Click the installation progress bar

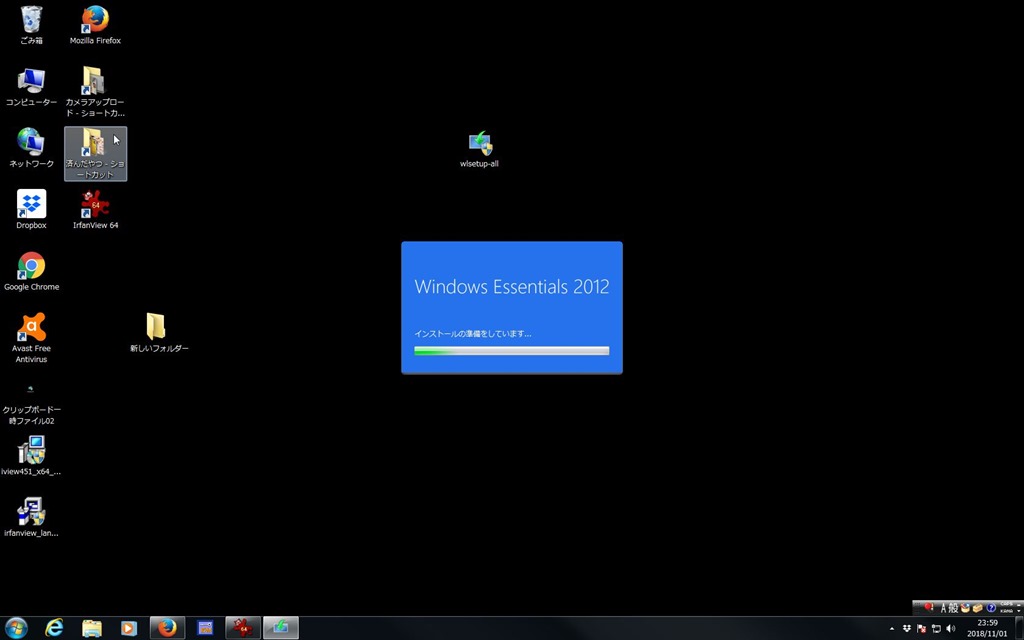tap(511, 350)
